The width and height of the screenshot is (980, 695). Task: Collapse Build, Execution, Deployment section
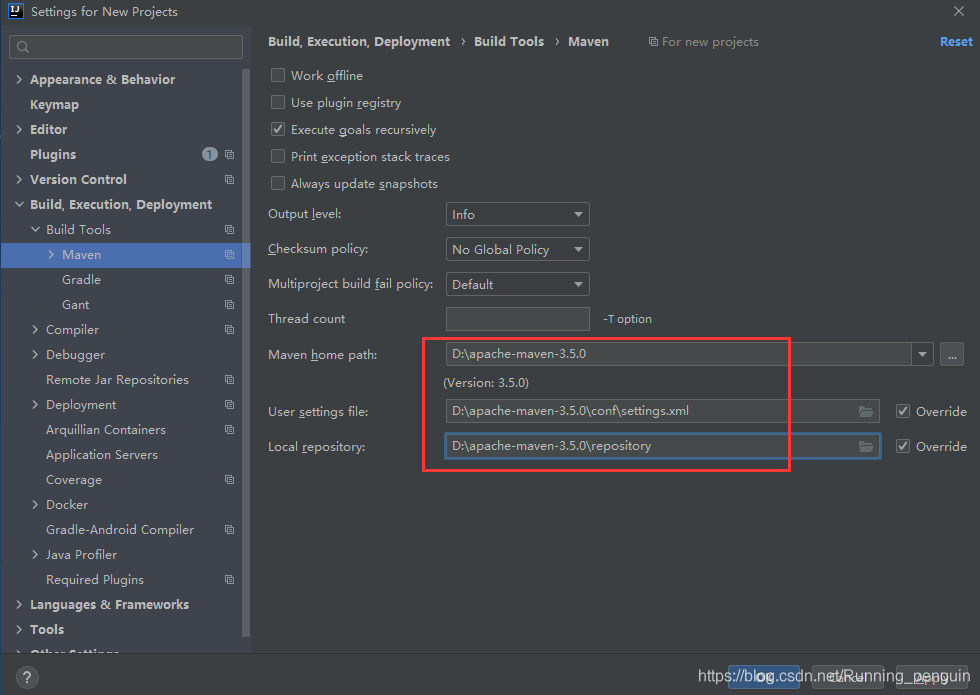pyautogui.click(x=19, y=204)
